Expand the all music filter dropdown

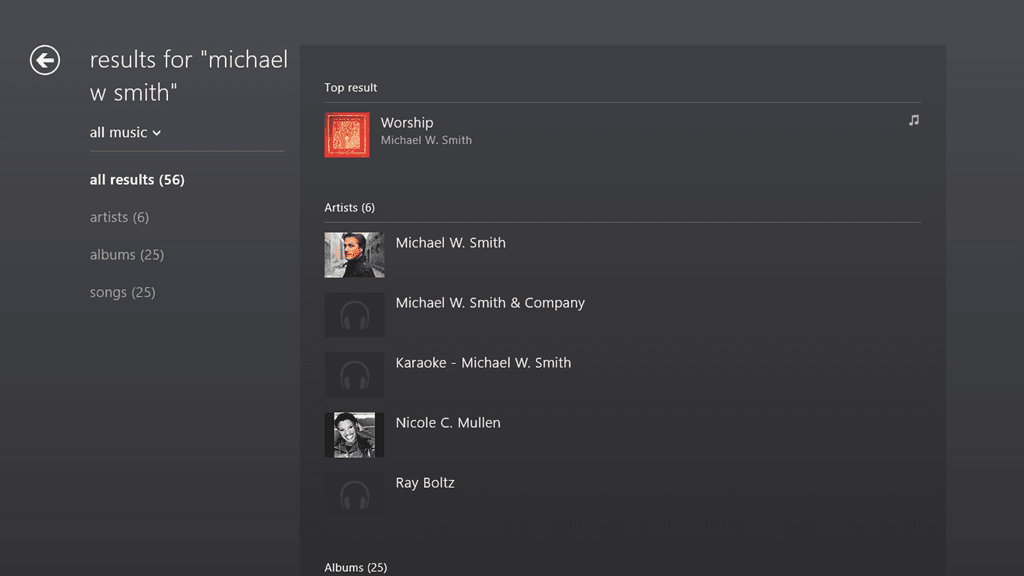click(x=125, y=132)
